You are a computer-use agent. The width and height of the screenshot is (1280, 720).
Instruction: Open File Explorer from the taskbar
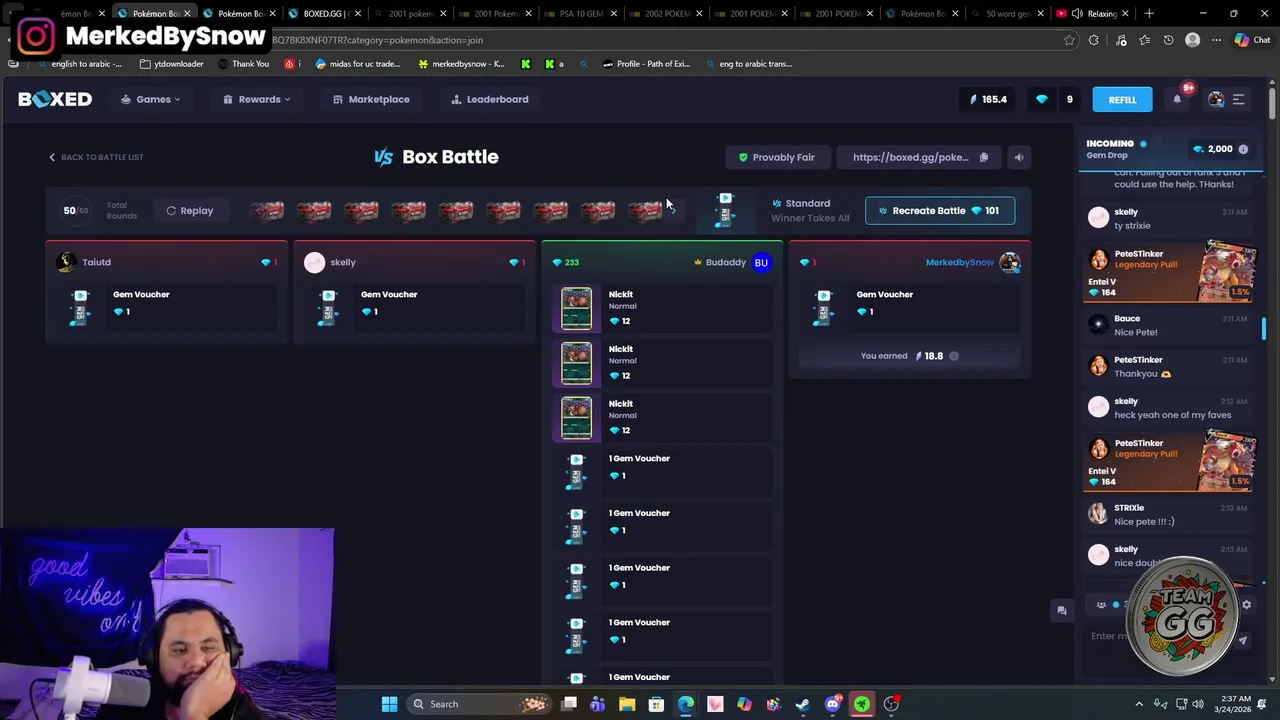(x=627, y=704)
